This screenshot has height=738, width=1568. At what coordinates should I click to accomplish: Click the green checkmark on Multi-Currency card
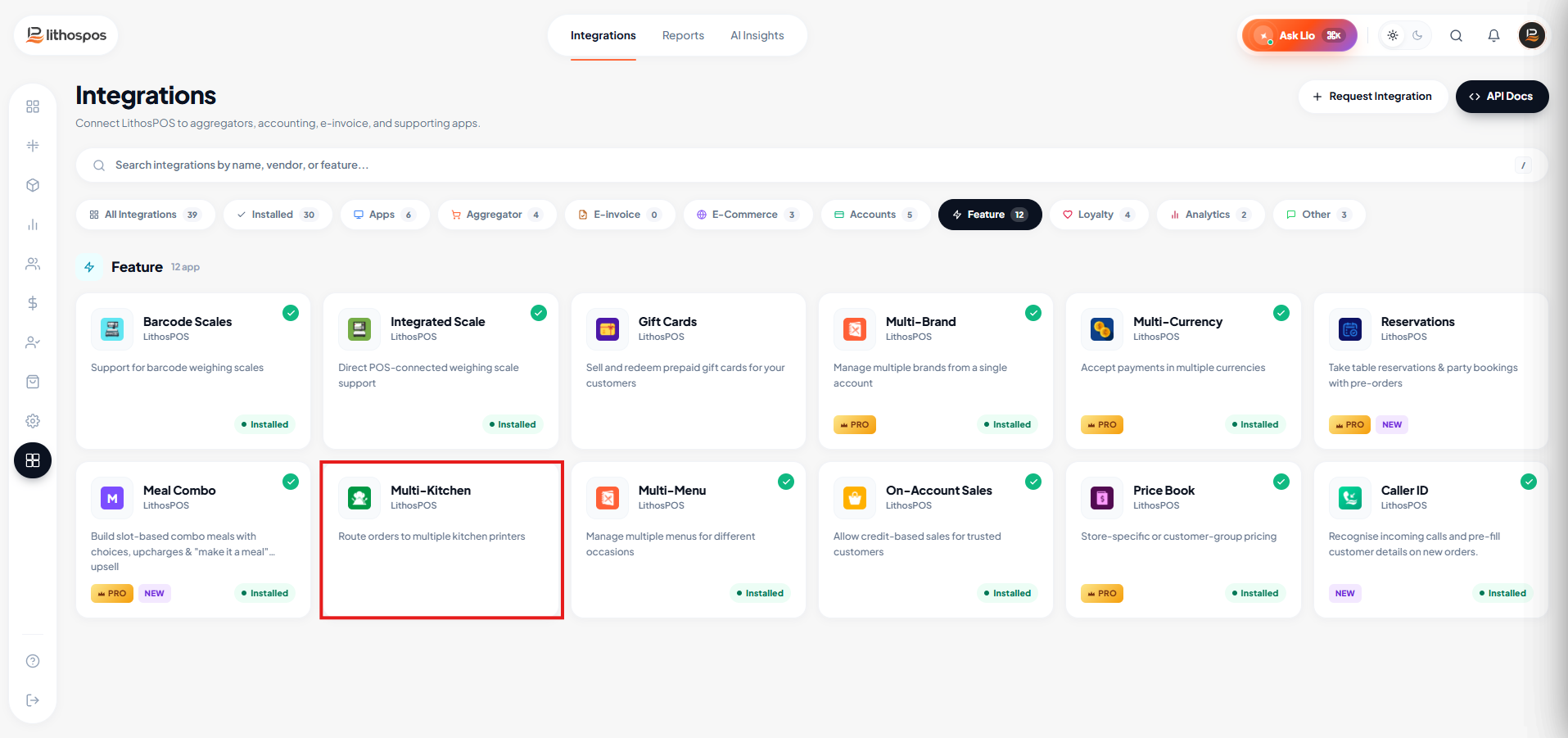click(x=1281, y=313)
